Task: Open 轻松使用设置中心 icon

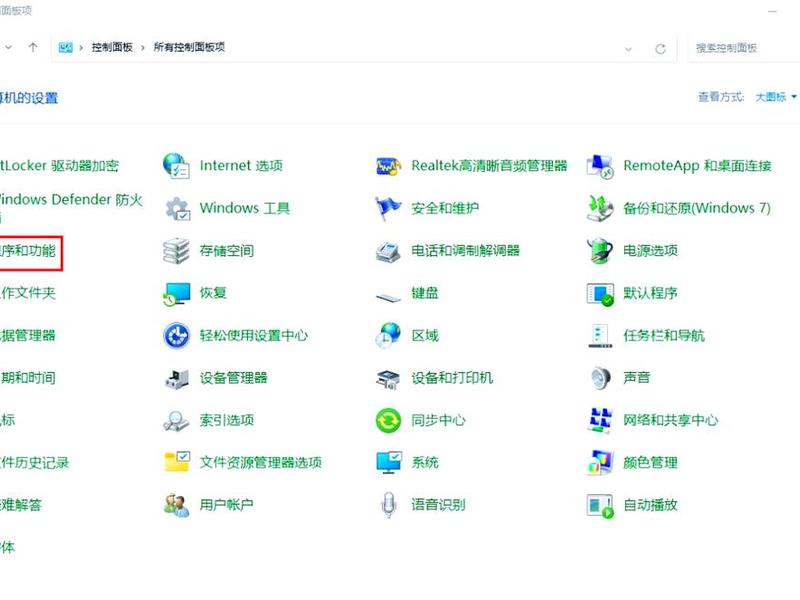Action: tap(177, 336)
